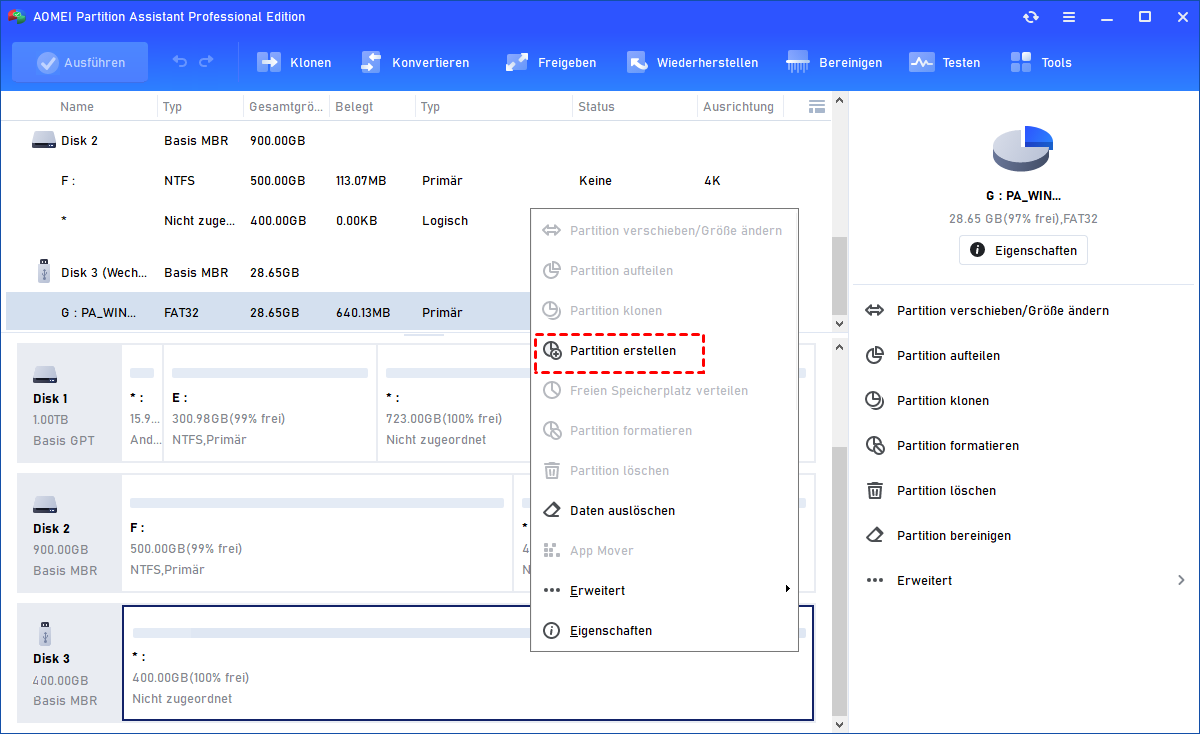Click Partition klonen in right panel
Viewport: 1200px width, 734px height.
coord(943,401)
